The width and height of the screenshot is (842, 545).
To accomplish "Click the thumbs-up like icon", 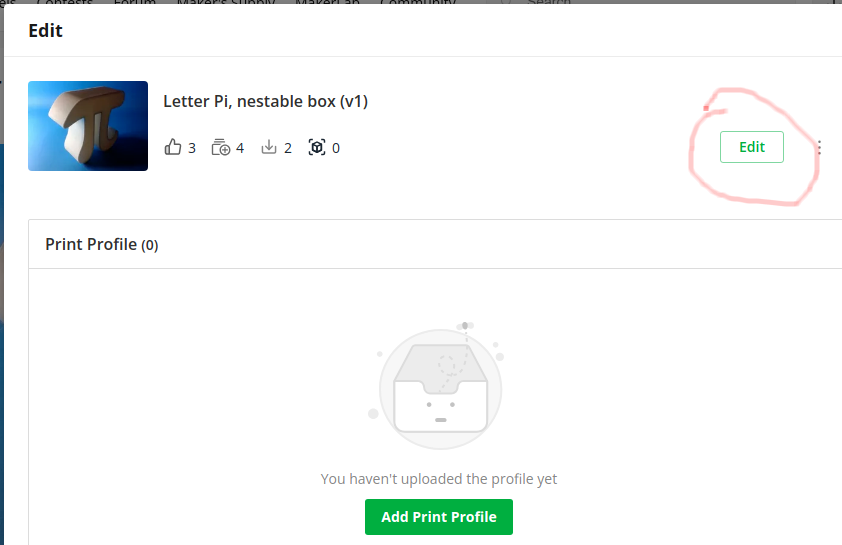I will click(173, 147).
